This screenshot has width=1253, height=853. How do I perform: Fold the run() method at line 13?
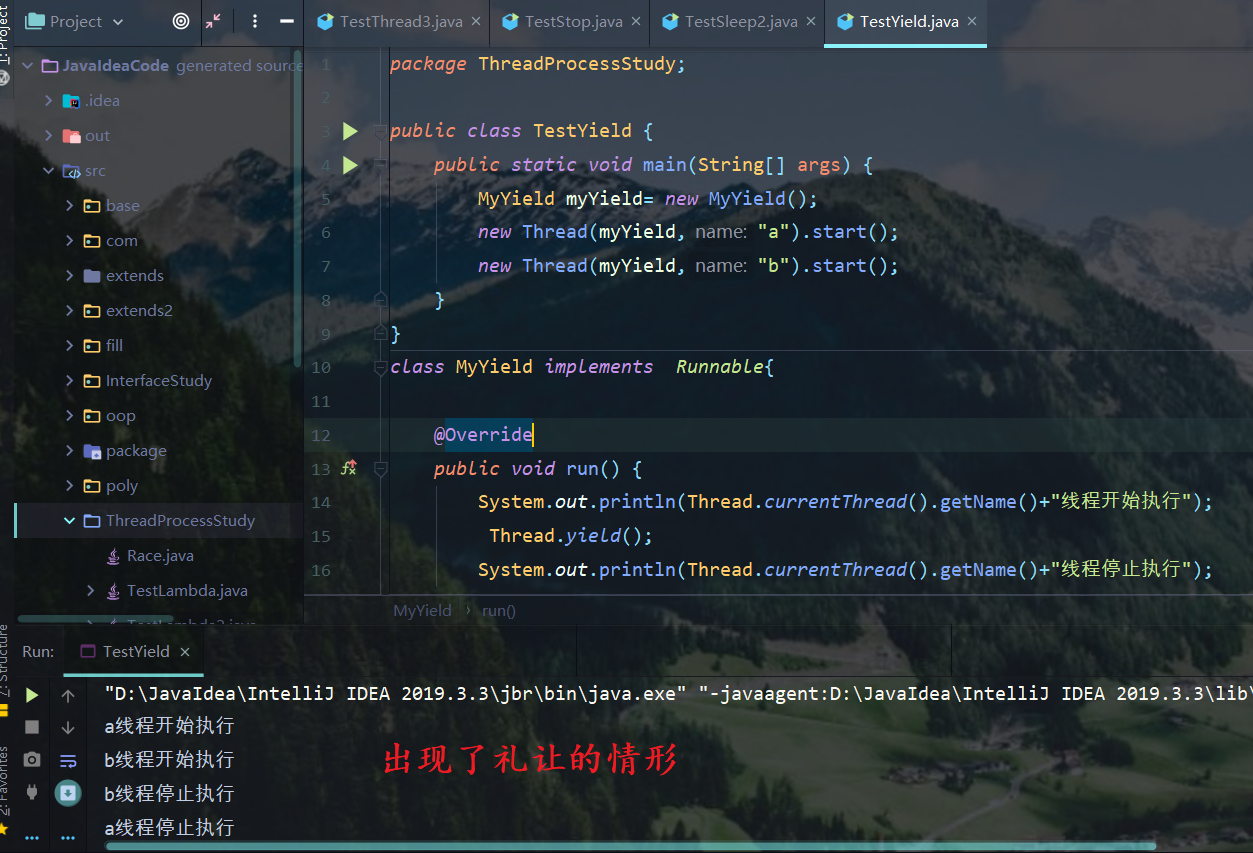(x=379, y=468)
